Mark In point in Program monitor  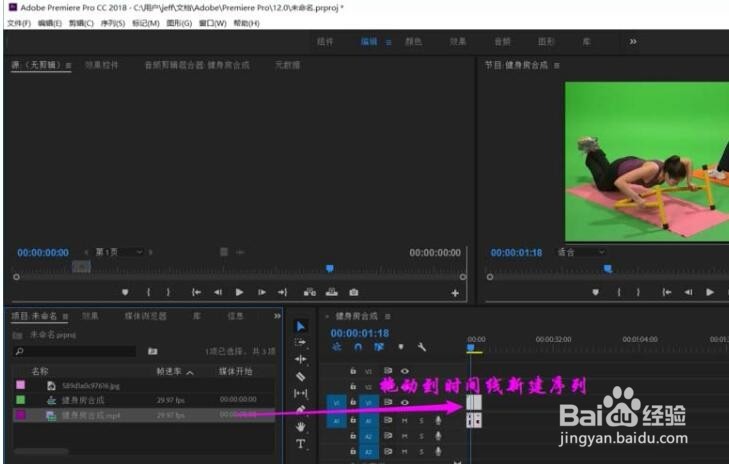(619, 292)
